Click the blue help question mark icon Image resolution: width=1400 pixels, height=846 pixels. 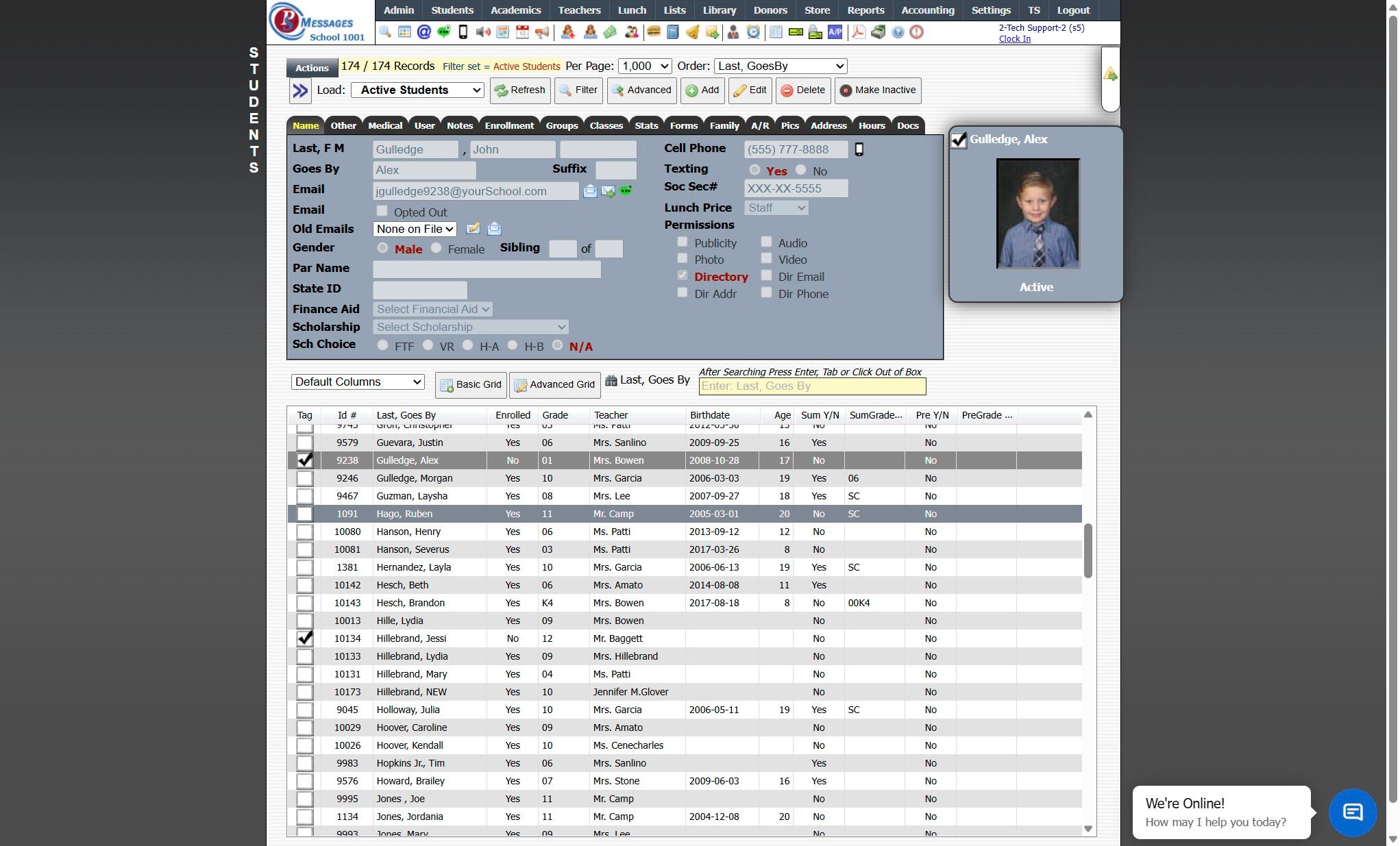tap(898, 32)
